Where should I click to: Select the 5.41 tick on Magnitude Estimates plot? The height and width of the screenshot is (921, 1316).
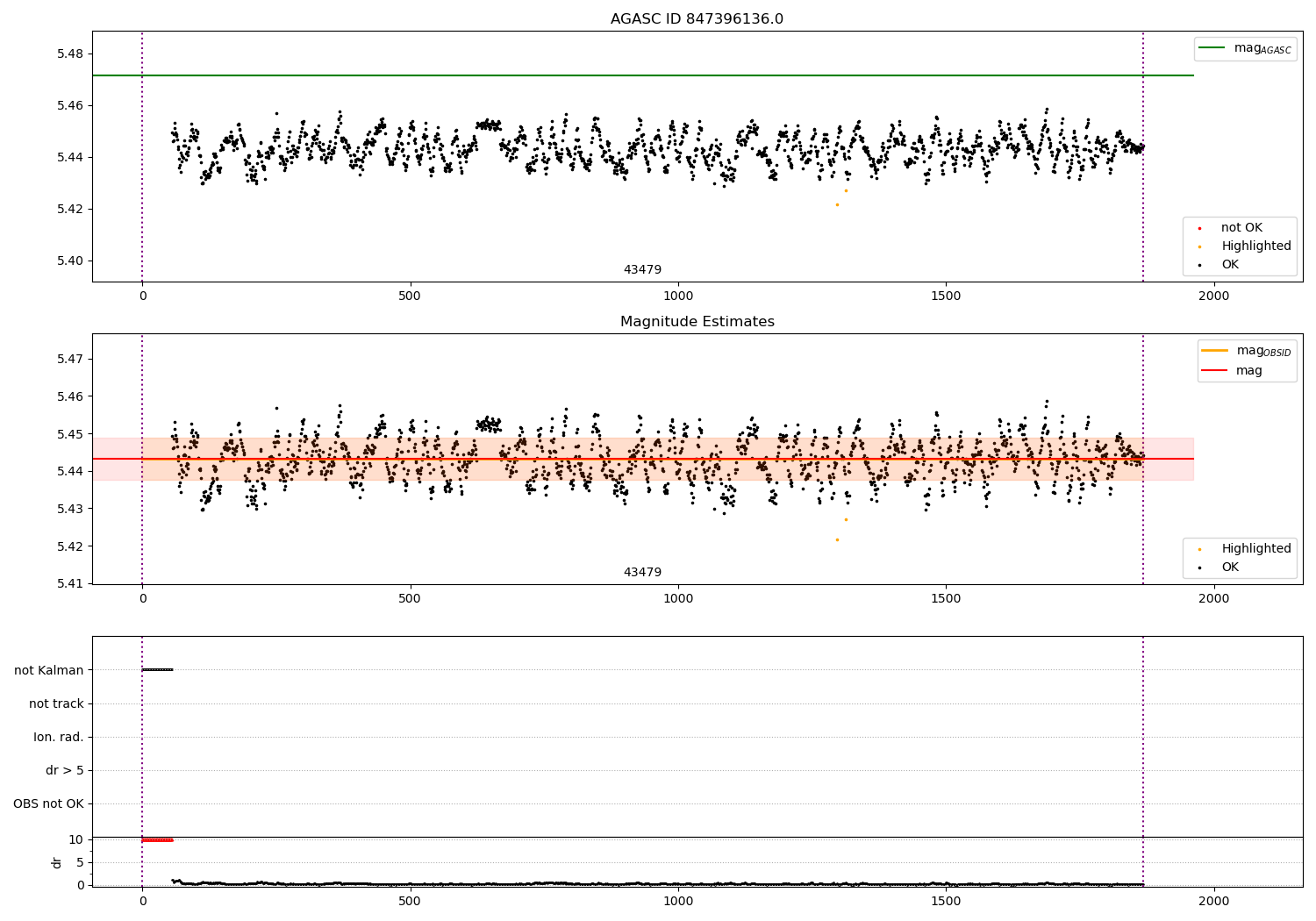(69, 584)
